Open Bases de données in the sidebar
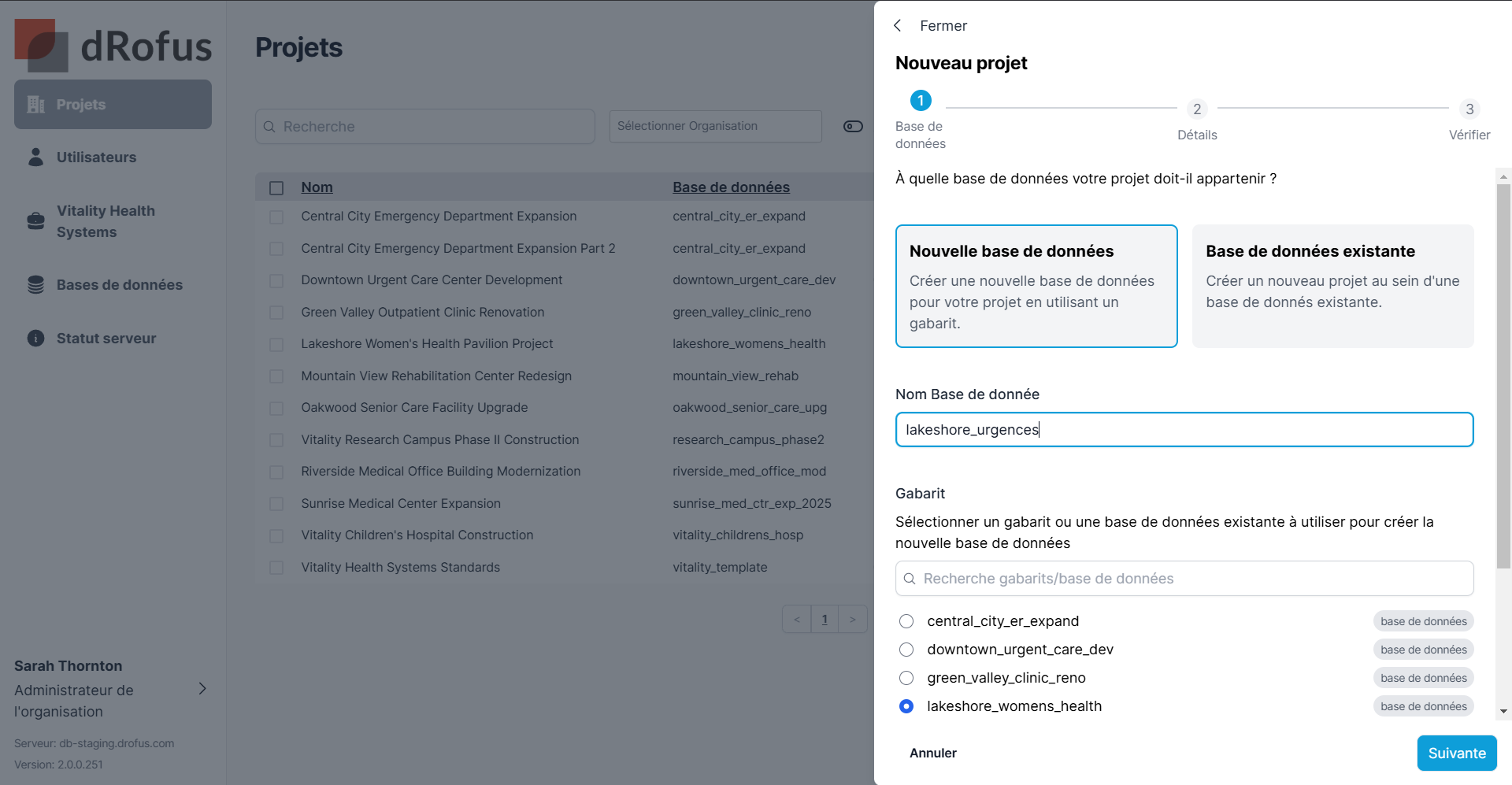Image resolution: width=1512 pixels, height=785 pixels. [119, 285]
